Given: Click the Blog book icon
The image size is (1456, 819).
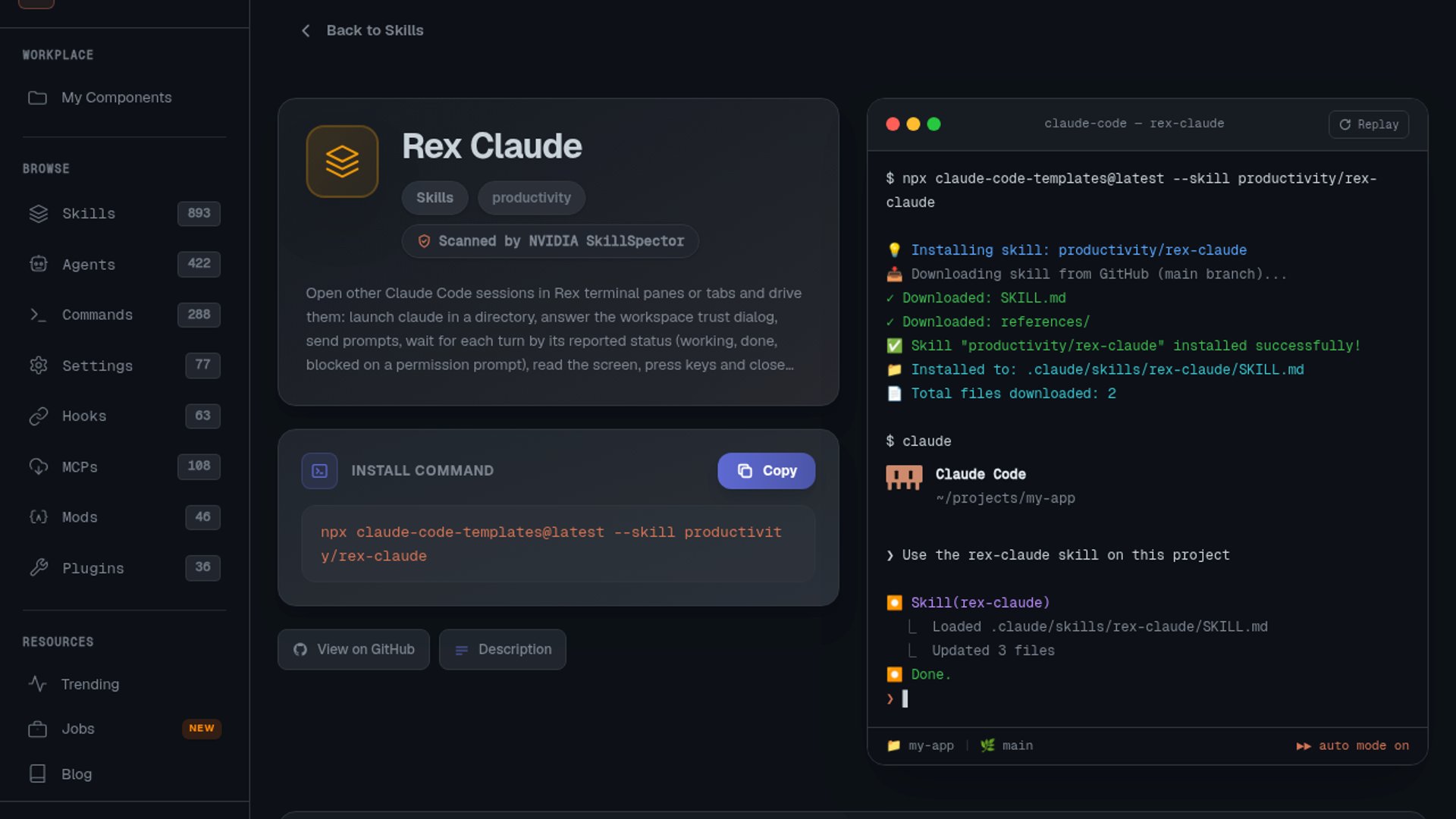Looking at the screenshot, I should click(37, 773).
